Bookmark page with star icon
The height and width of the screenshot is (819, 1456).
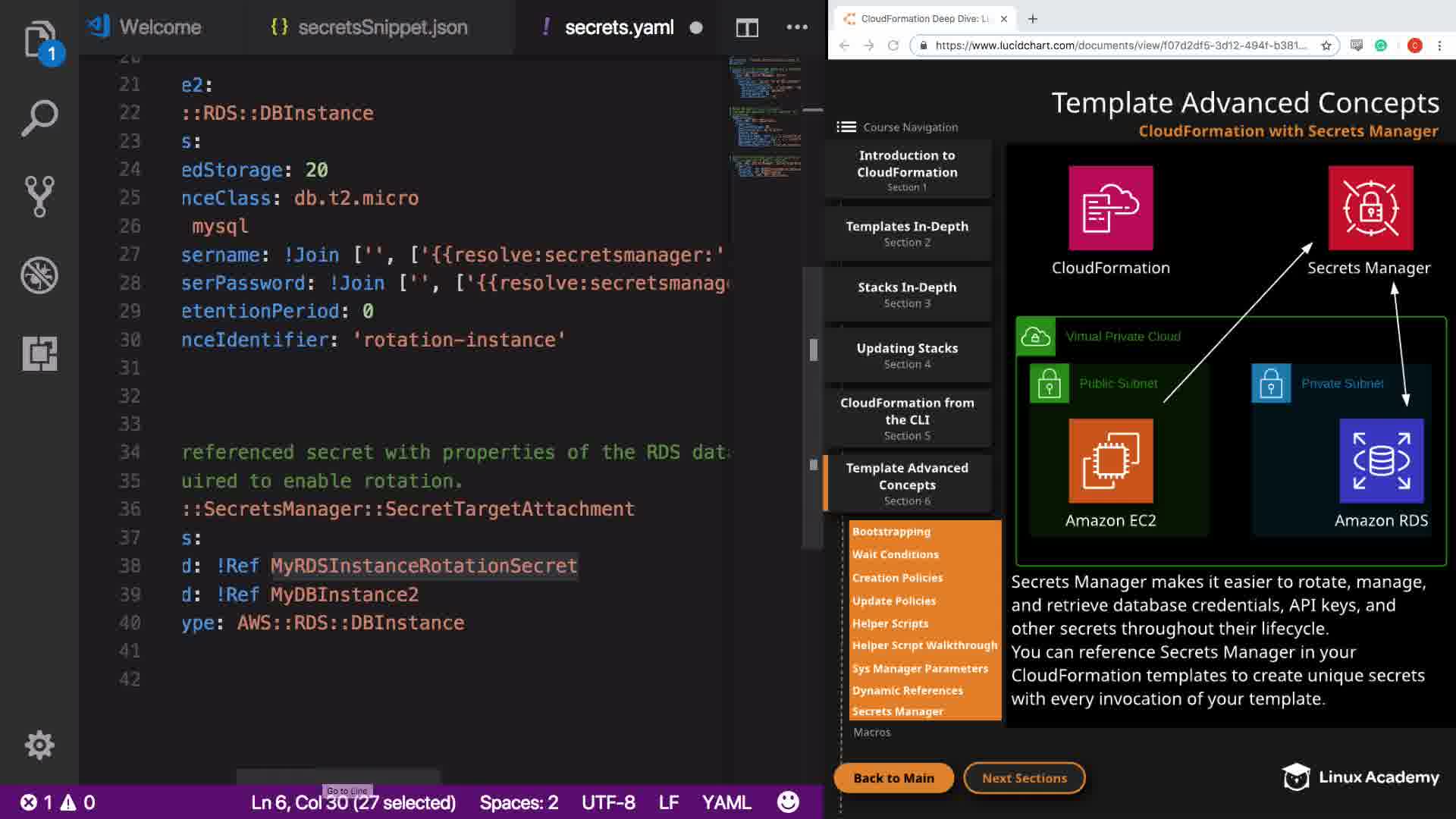click(x=1326, y=45)
